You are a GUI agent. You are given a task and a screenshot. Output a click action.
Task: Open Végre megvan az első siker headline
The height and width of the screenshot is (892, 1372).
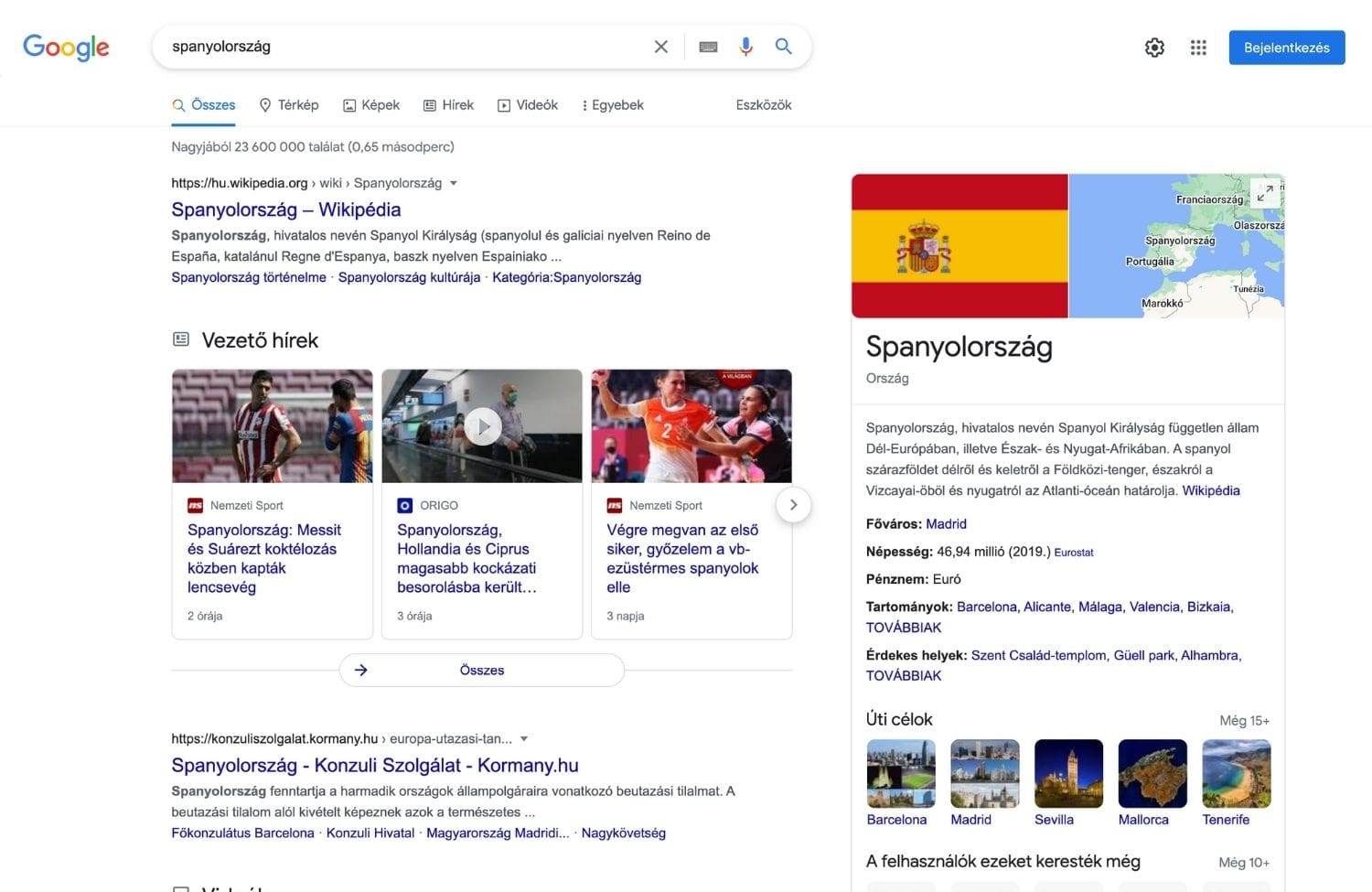(x=682, y=558)
